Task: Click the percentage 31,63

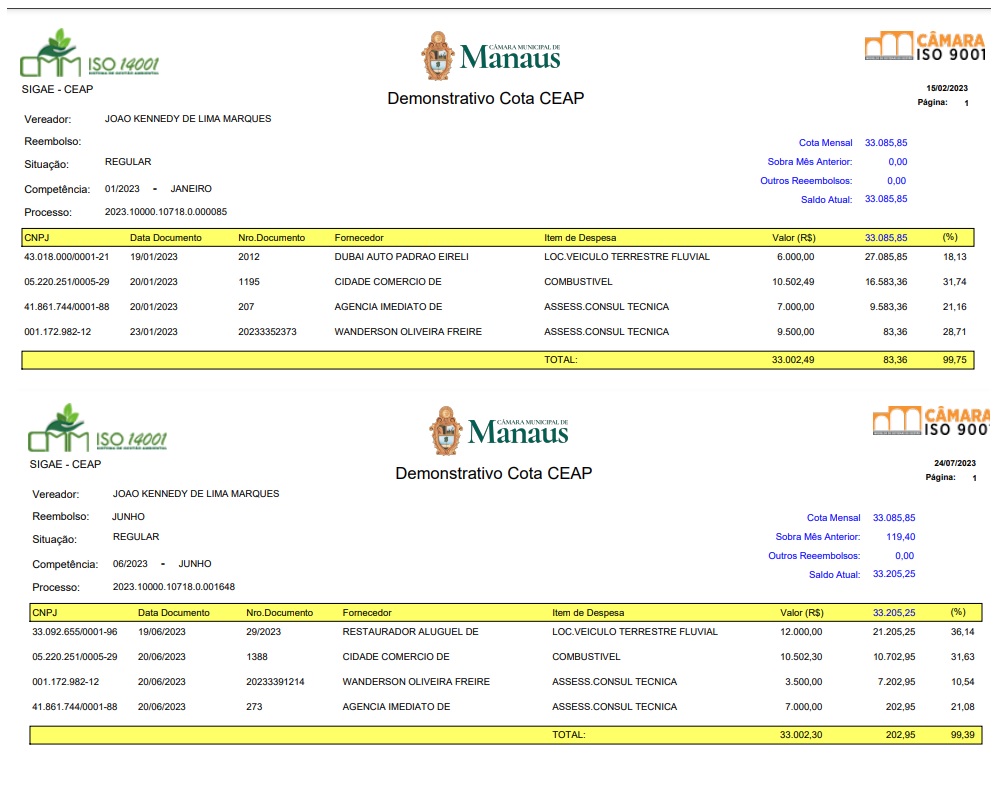Action: [x=963, y=657]
